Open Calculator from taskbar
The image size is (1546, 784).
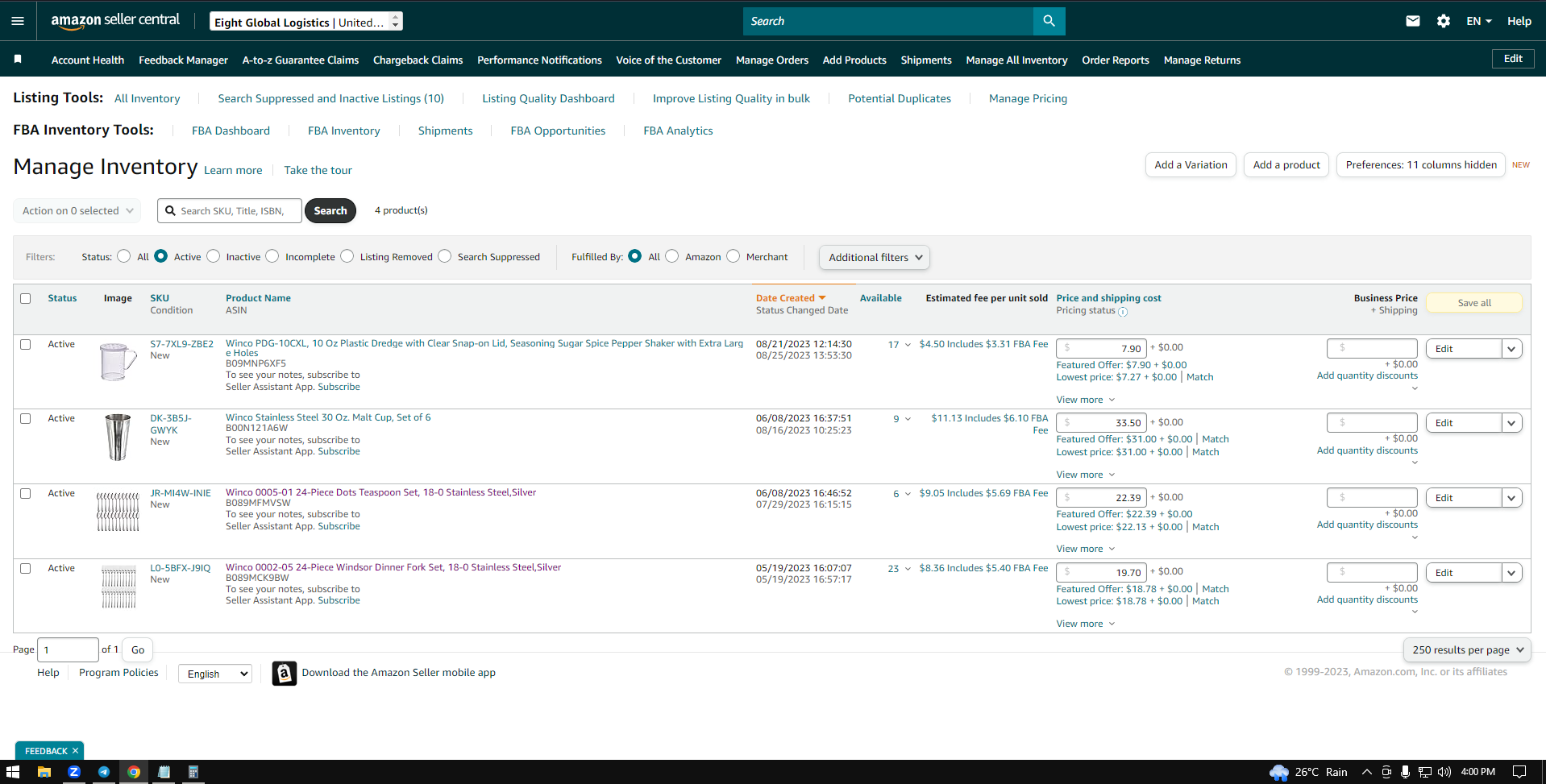pyautogui.click(x=193, y=772)
